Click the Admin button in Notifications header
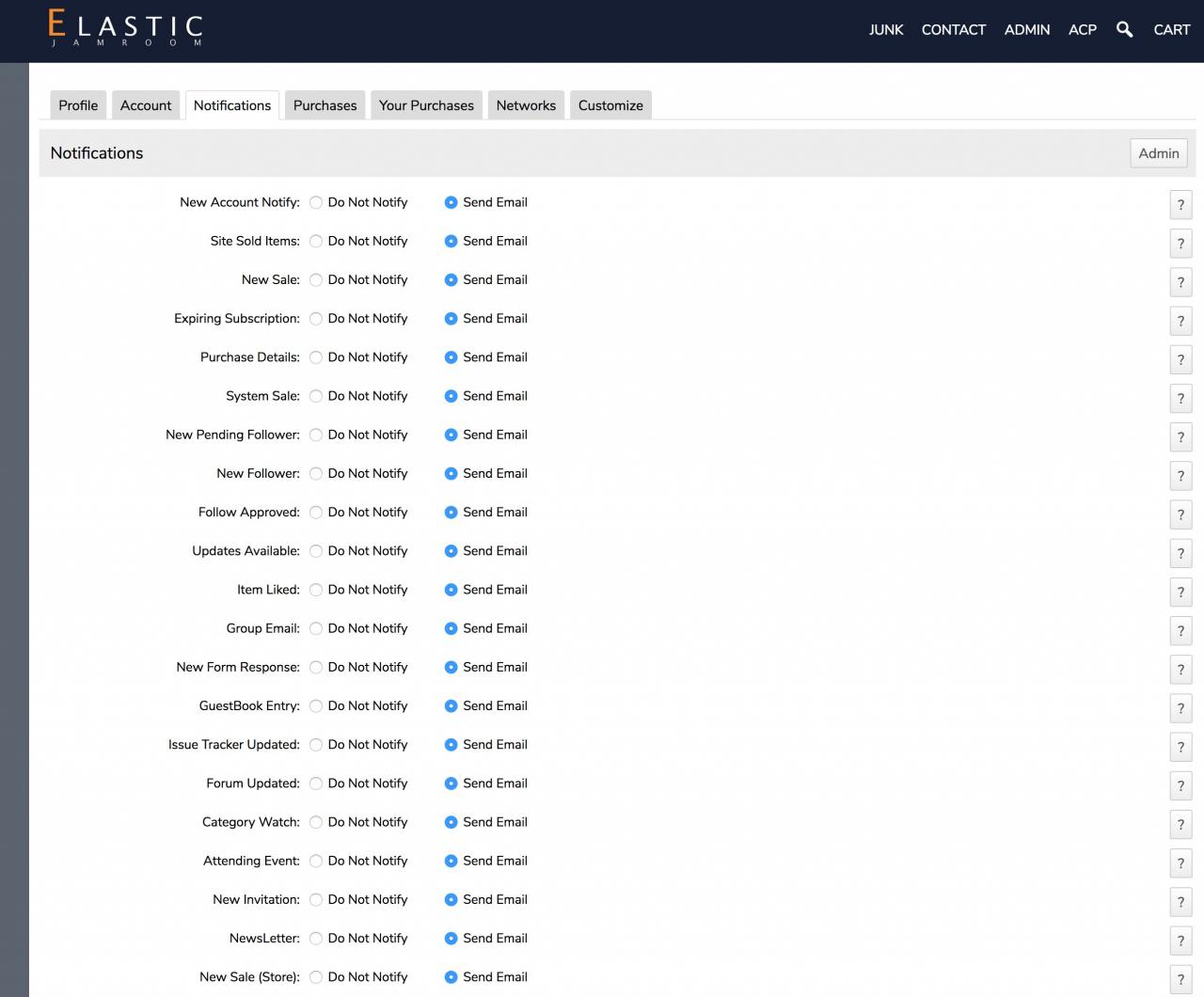The height and width of the screenshot is (997, 1204). point(1158,153)
